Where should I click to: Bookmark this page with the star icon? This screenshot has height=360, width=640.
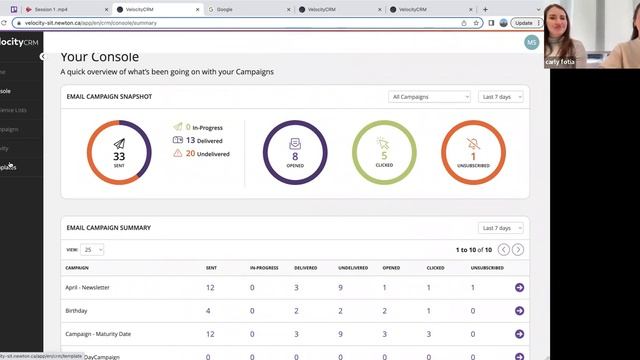(476, 23)
